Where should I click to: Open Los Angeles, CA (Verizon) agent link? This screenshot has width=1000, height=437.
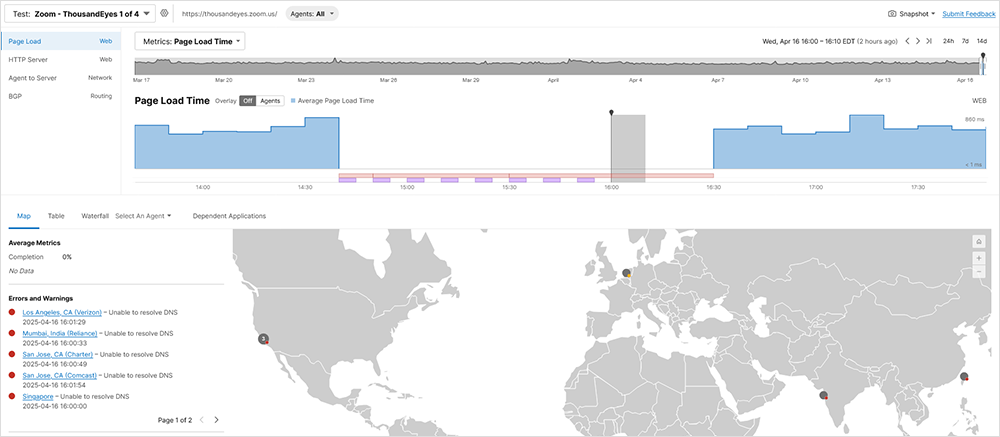click(62, 312)
